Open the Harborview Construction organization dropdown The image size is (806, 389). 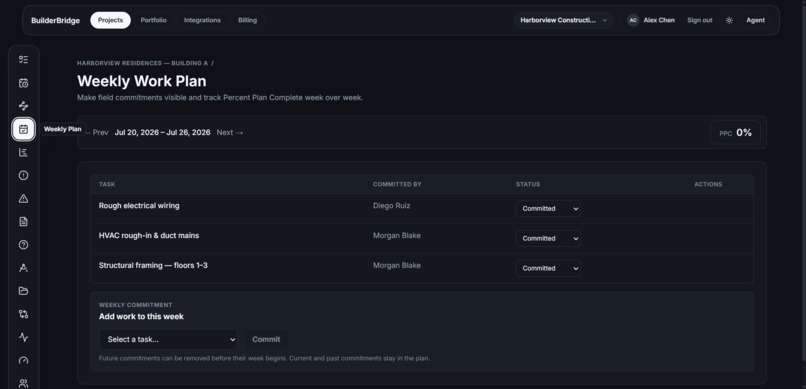563,20
